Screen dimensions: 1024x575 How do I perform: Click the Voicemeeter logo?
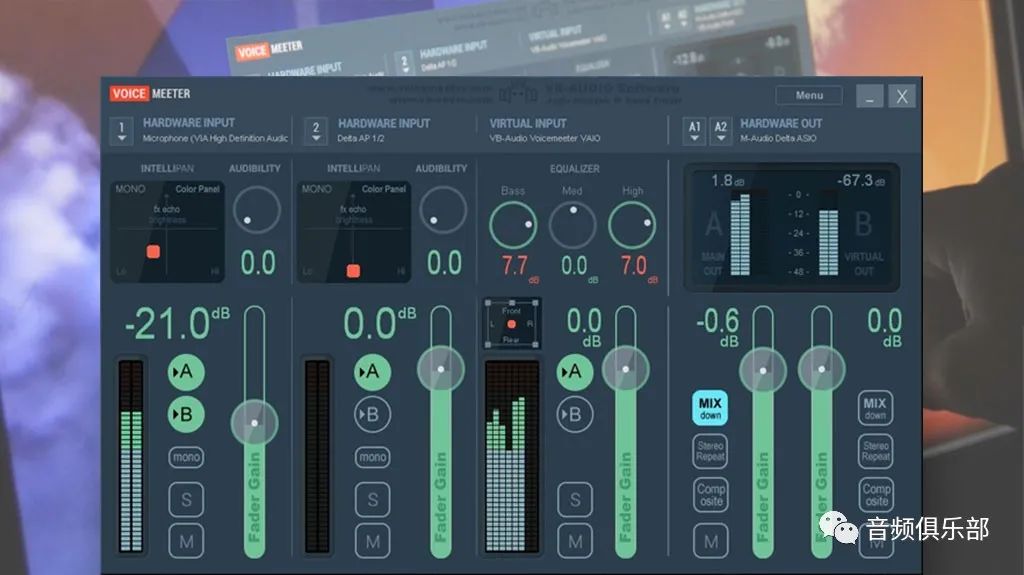tap(150, 93)
